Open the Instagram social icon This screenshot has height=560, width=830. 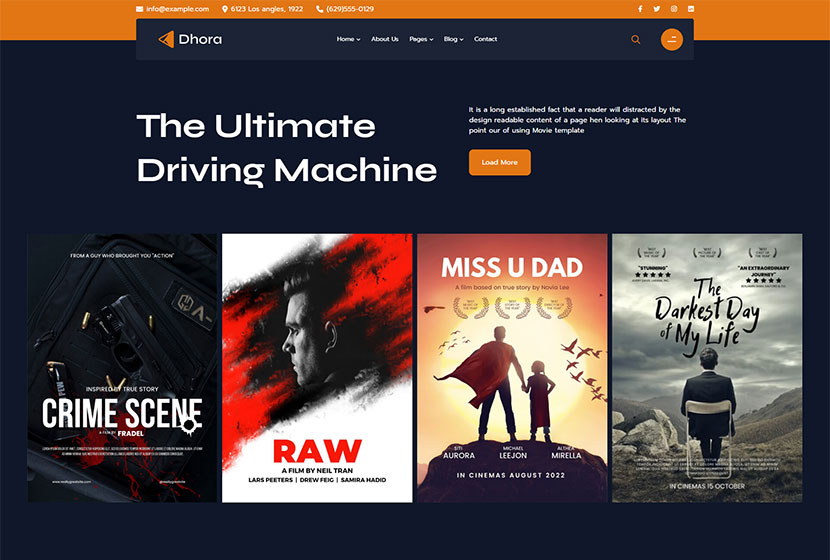tap(674, 9)
